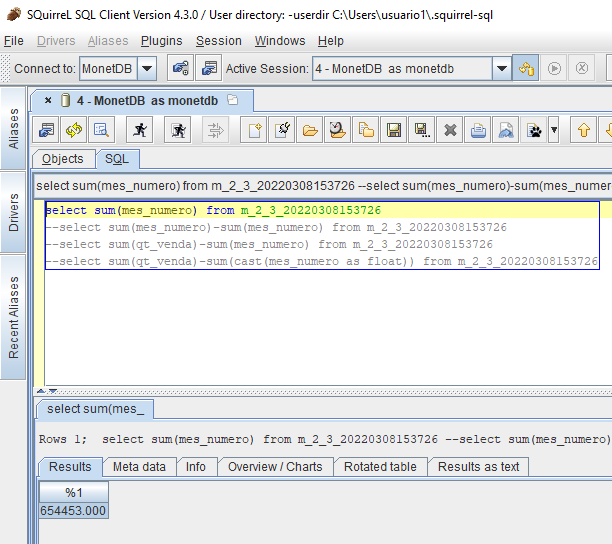
Task: Click the printer icon
Action: click(x=478, y=130)
